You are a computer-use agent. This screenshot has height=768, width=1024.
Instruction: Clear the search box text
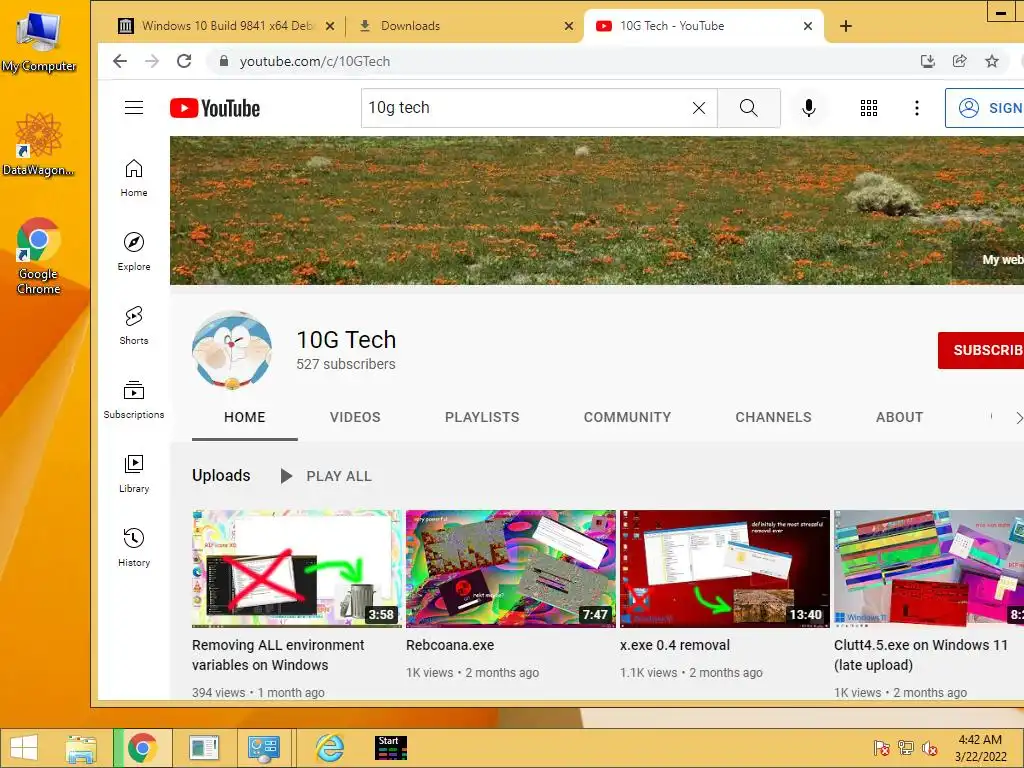point(699,108)
